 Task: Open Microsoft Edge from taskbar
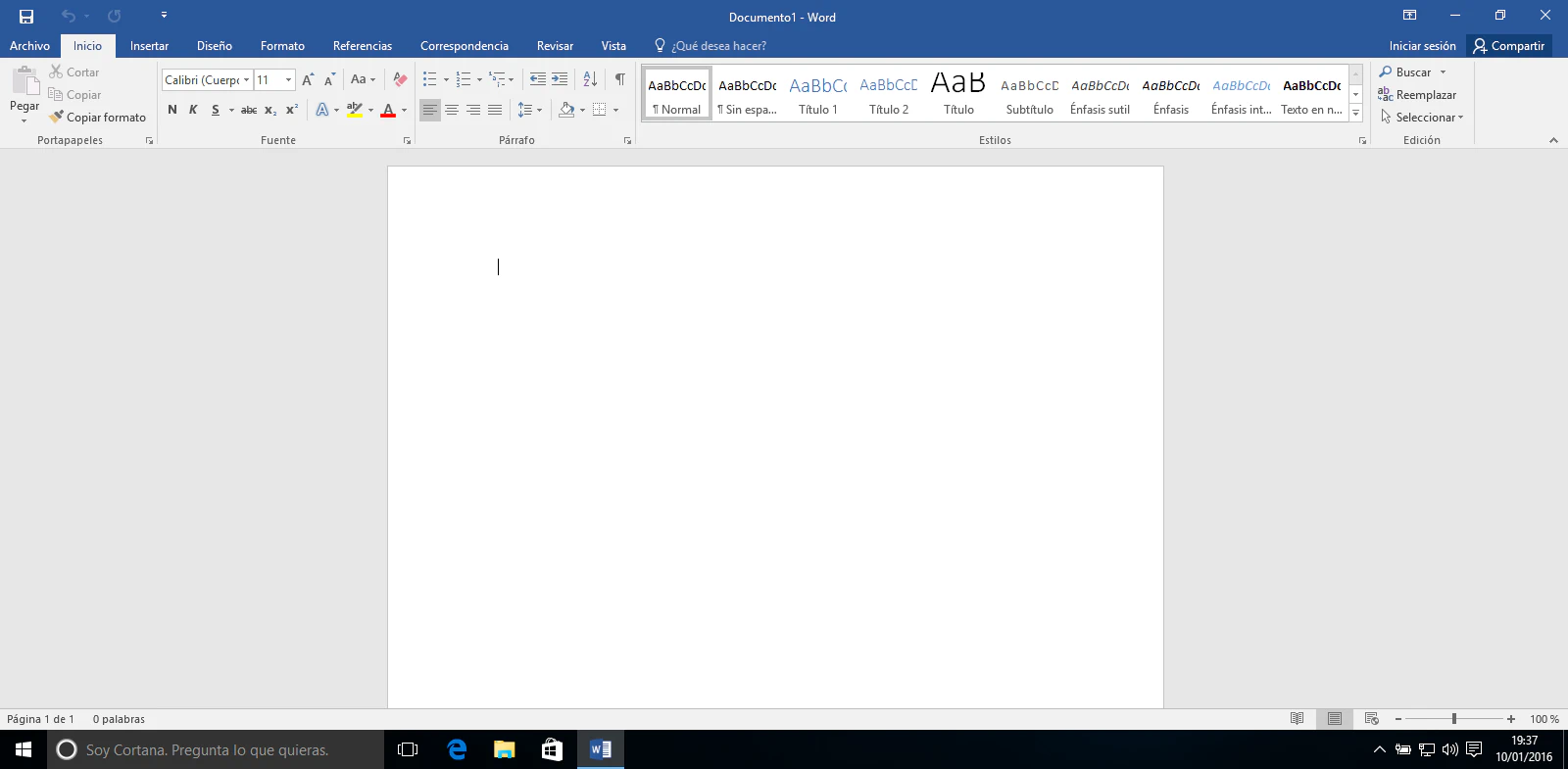click(457, 749)
